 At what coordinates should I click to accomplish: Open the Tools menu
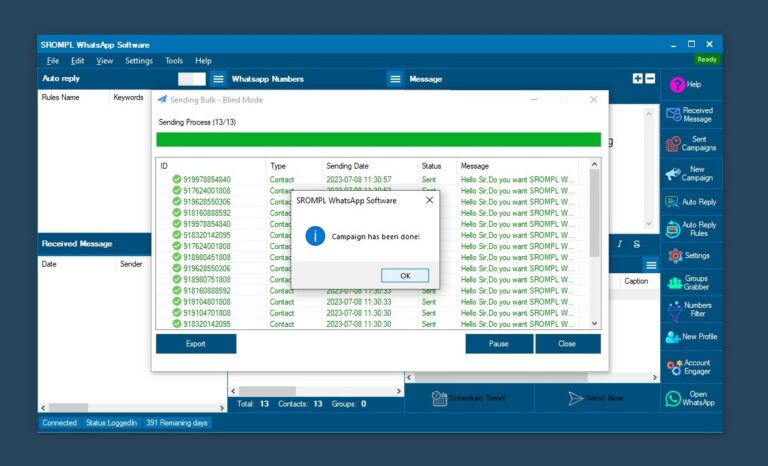click(174, 61)
